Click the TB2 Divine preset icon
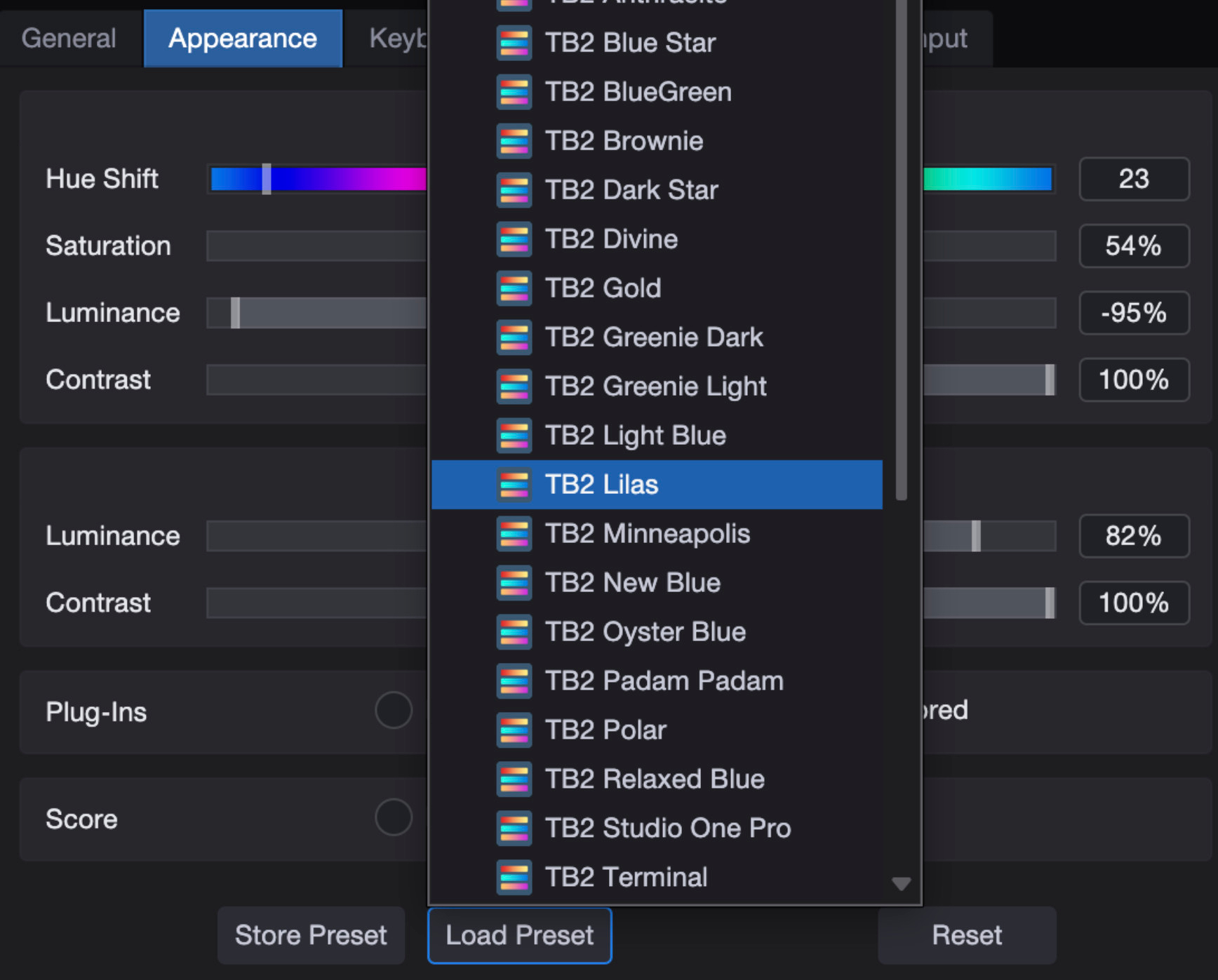 point(514,239)
